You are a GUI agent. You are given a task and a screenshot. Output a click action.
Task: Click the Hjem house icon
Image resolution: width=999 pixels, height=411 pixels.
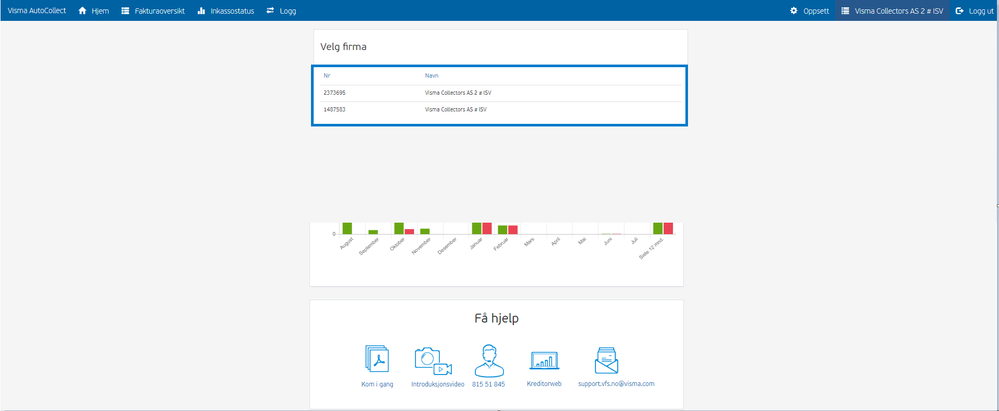click(82, 11)
